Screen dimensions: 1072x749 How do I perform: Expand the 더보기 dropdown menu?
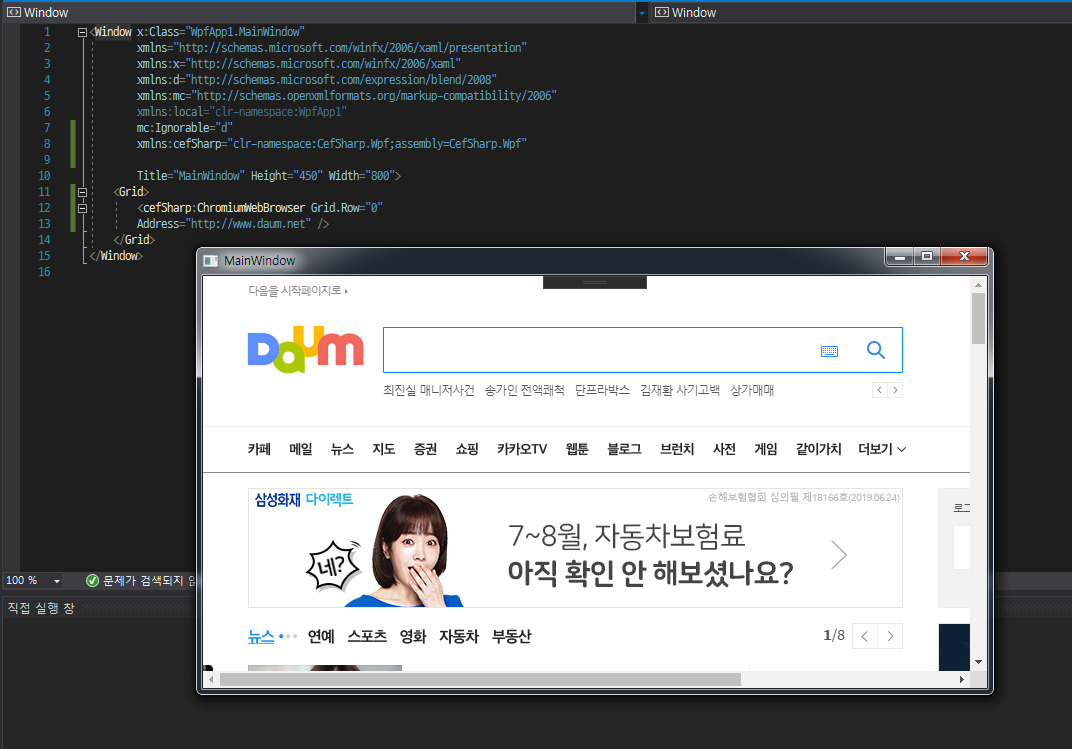pos(882,449)
